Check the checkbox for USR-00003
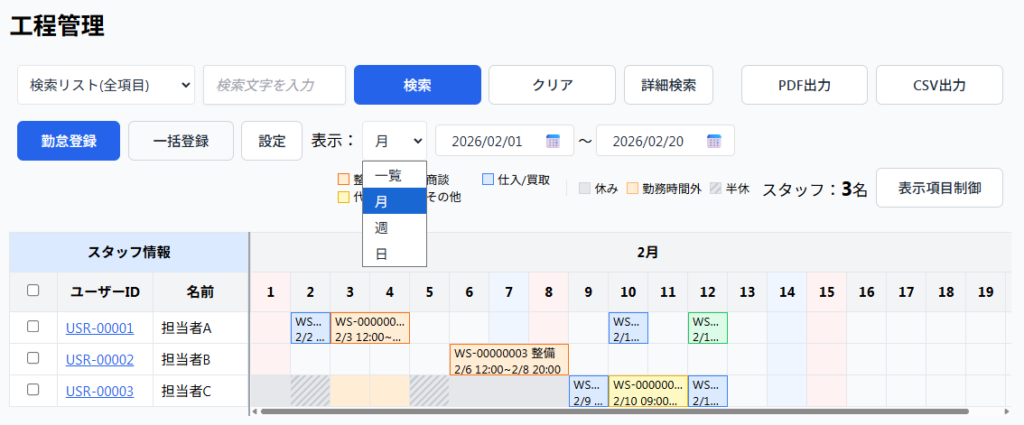This screenshot has width=1024, height=425. 33,390
